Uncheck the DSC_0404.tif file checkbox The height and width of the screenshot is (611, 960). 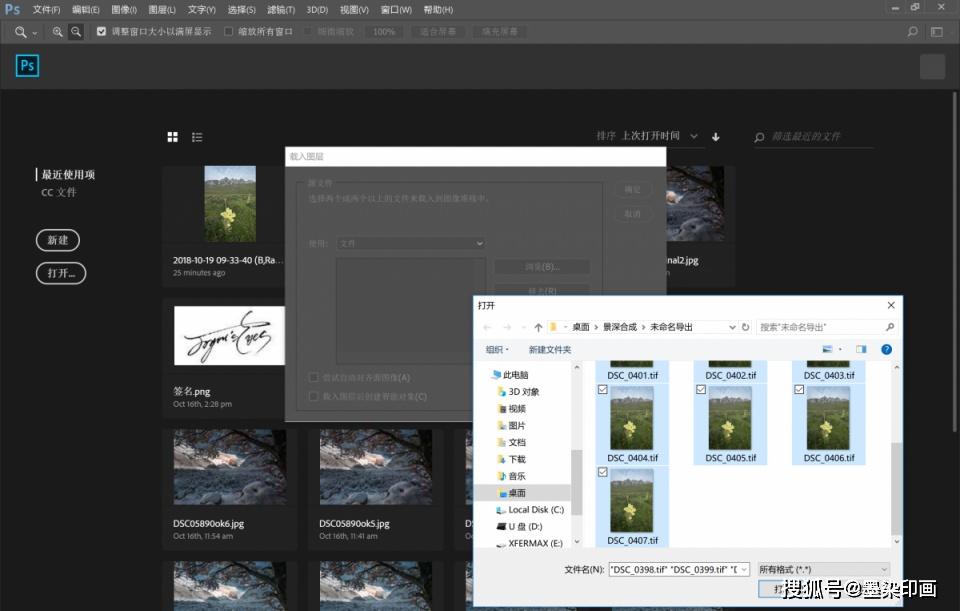(x=601, y=389)
